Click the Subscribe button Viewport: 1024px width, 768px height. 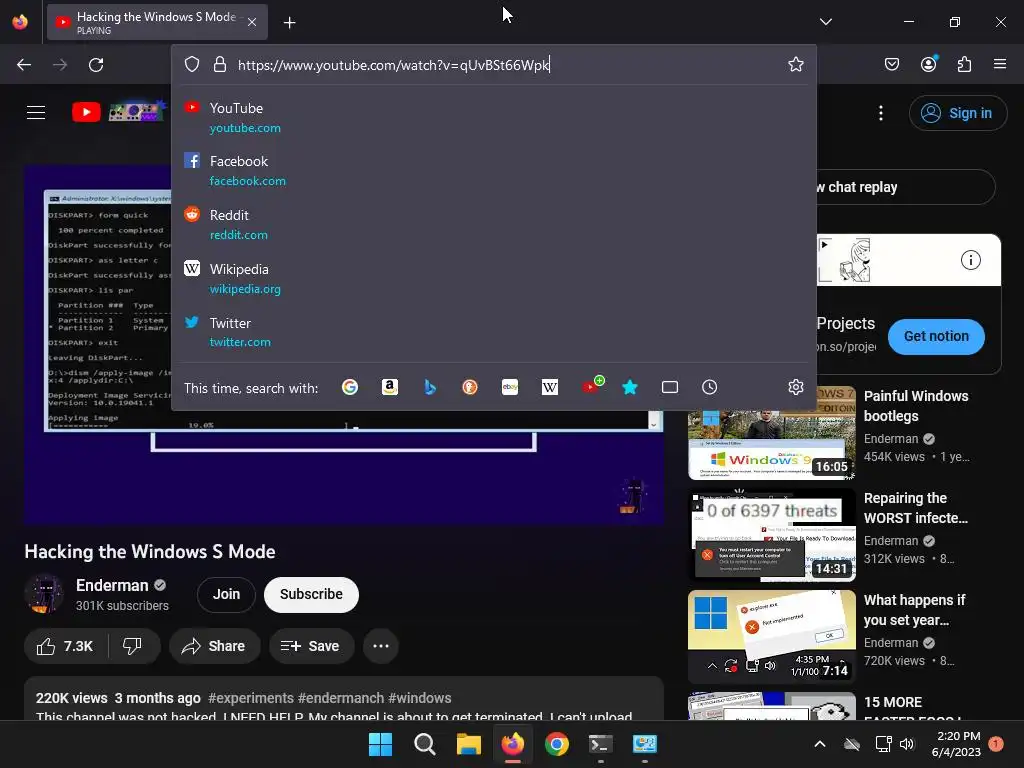(x=312, y=594)
